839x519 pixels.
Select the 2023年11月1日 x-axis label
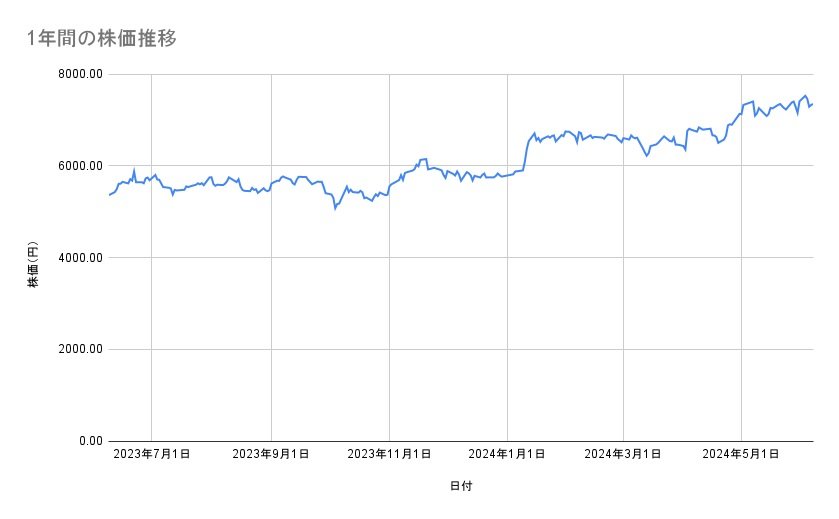(389, 455)
